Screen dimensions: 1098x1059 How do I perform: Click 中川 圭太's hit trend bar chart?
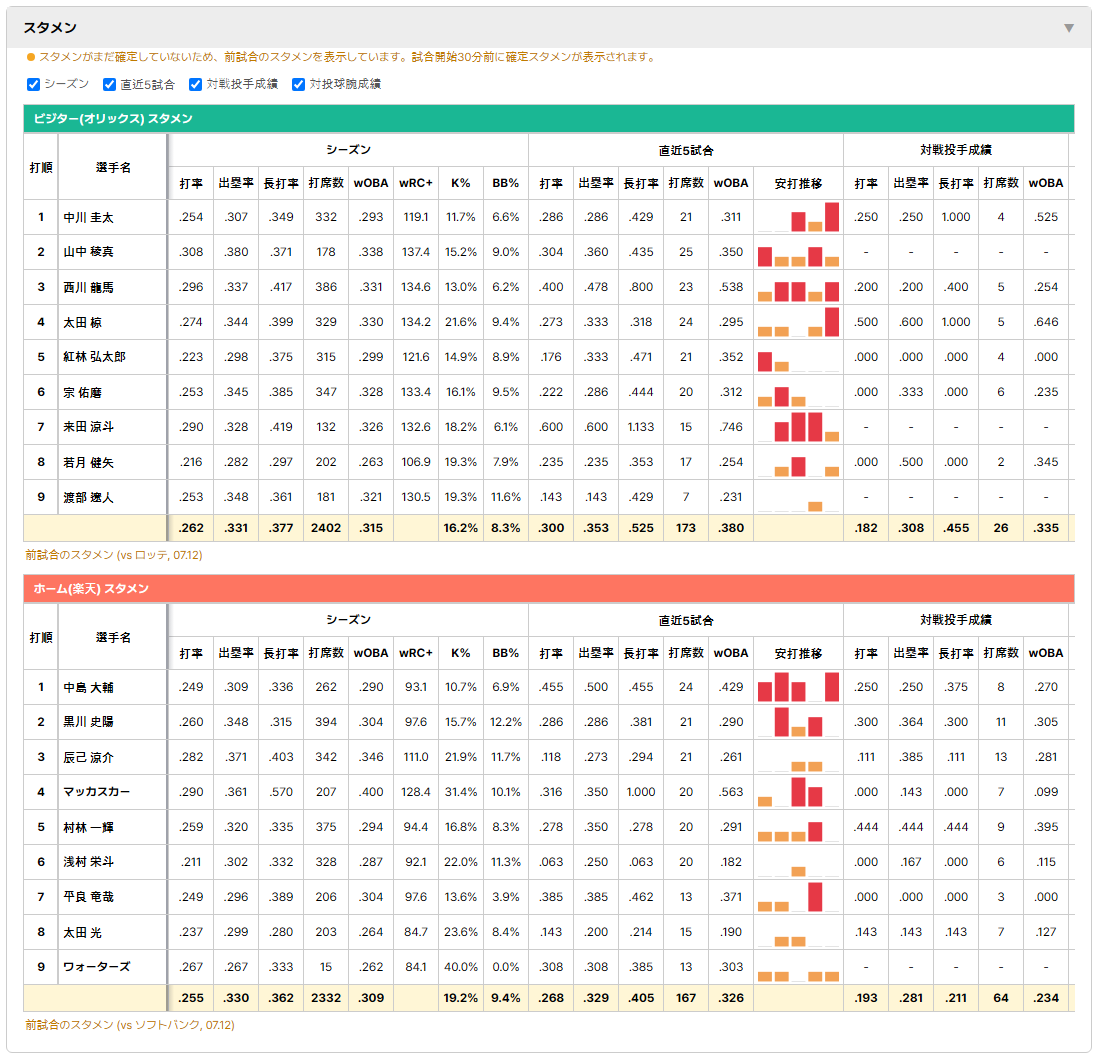coord(798,217)
